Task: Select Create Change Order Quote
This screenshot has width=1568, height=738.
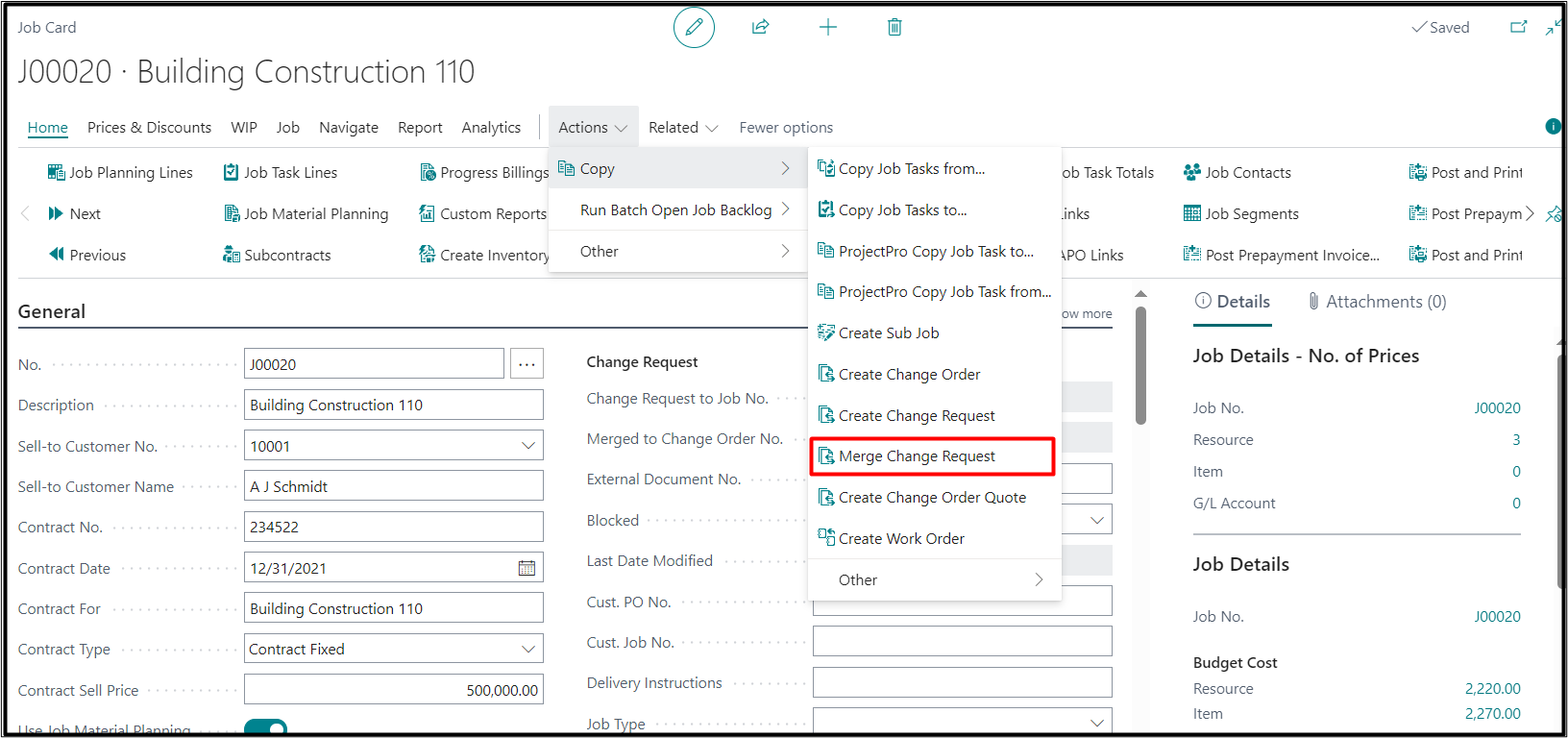Action: pyautogui.click(x=935, y=497)
